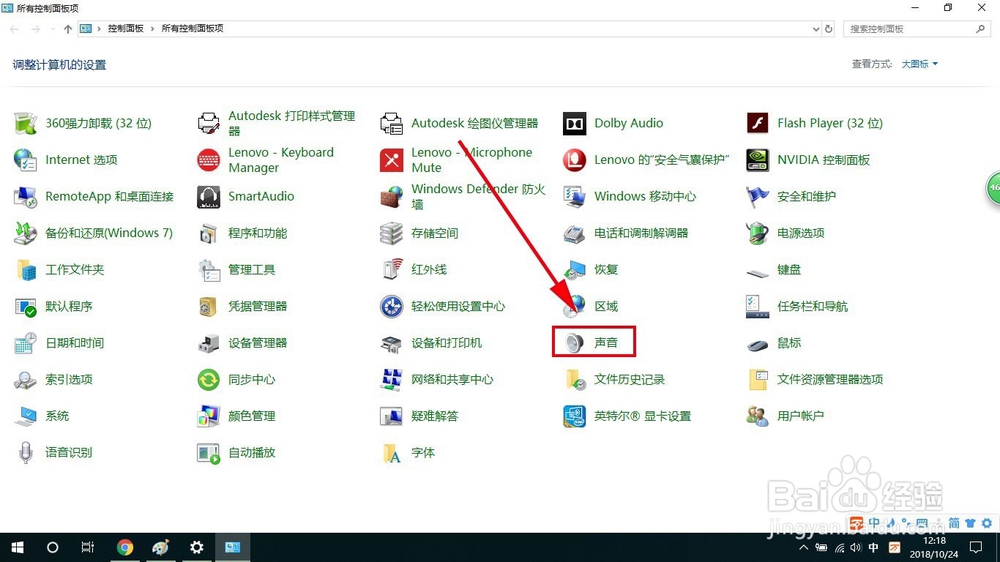1000x562 pixels.
Task: Open the 任务栏和导航 link
Action: point(812,306)
